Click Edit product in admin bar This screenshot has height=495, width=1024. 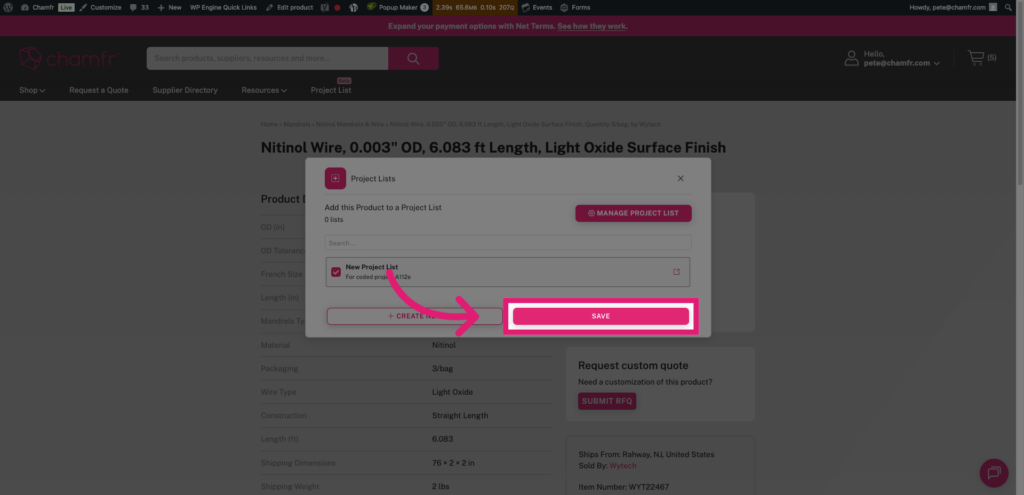(289, 7)
